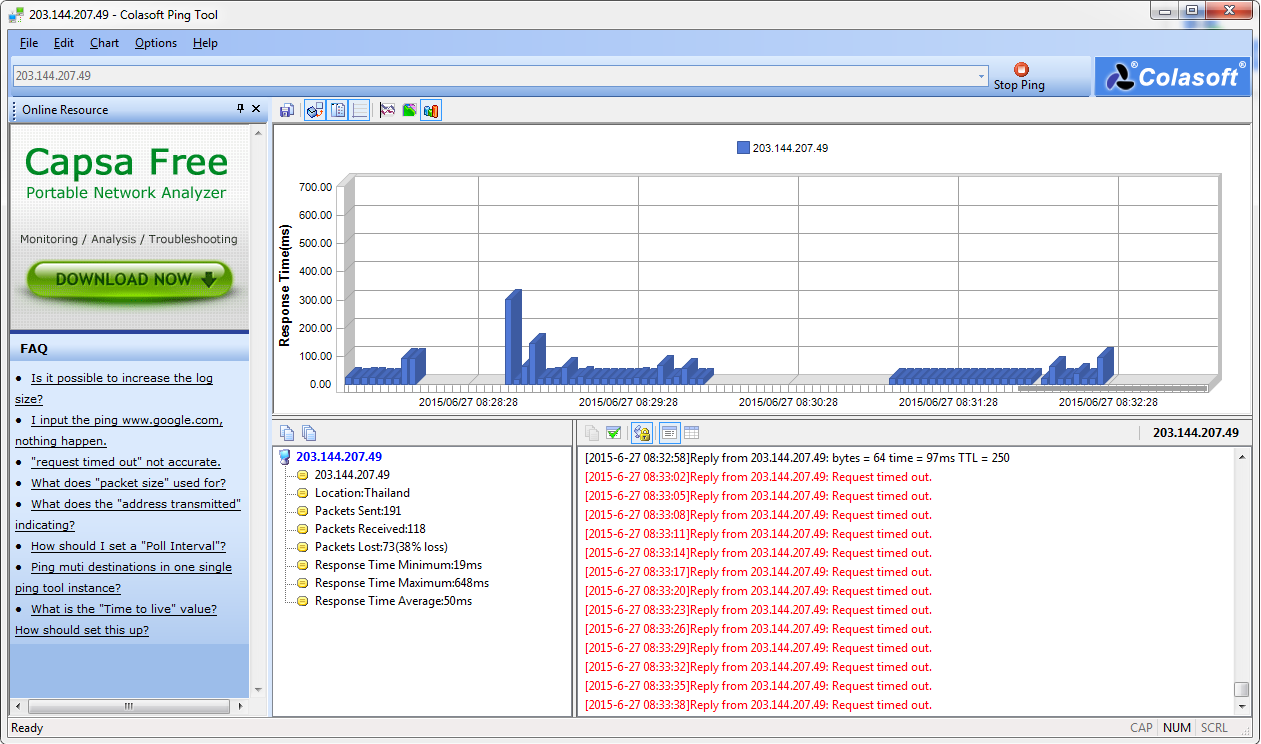Open FAQ '"request timed out" not accurate.'
The height and width of the screenshot is (744, 1261).
(x=126, y=462)
